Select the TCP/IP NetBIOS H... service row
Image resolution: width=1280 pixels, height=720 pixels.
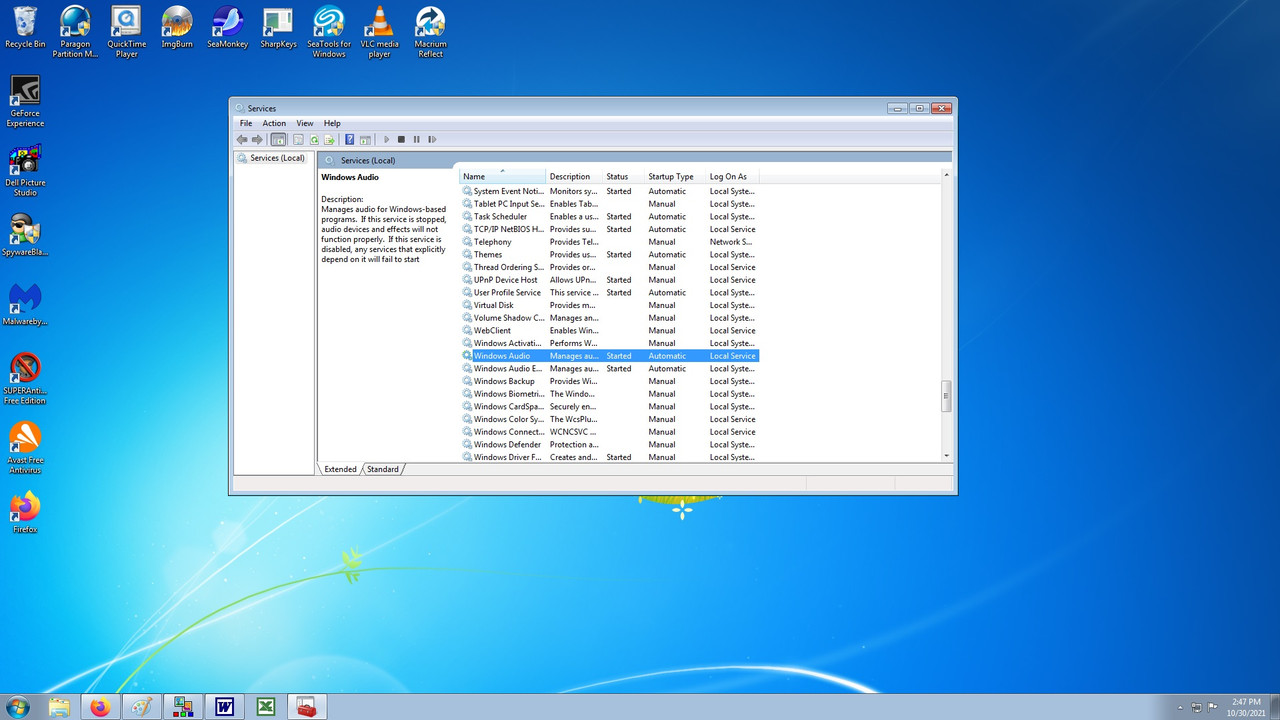coord(610,229)
